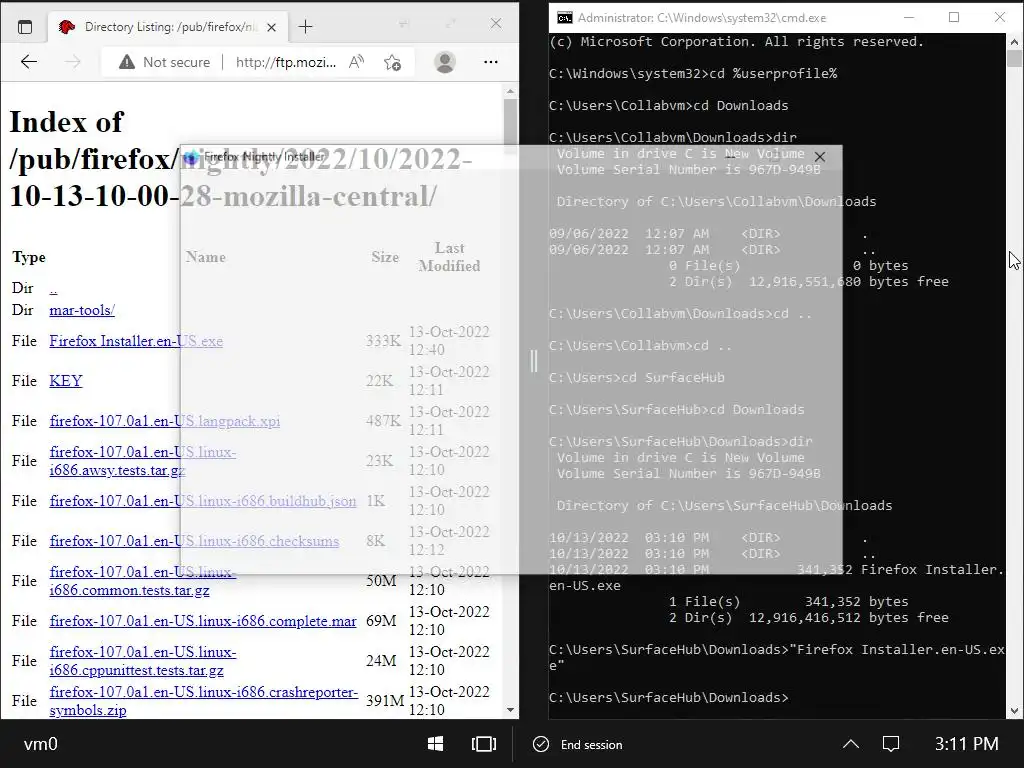This screenshot has height=768, width=1024.
Task: Open linux-i686.awsy.tests.tar.gz link
Action: 143,461
